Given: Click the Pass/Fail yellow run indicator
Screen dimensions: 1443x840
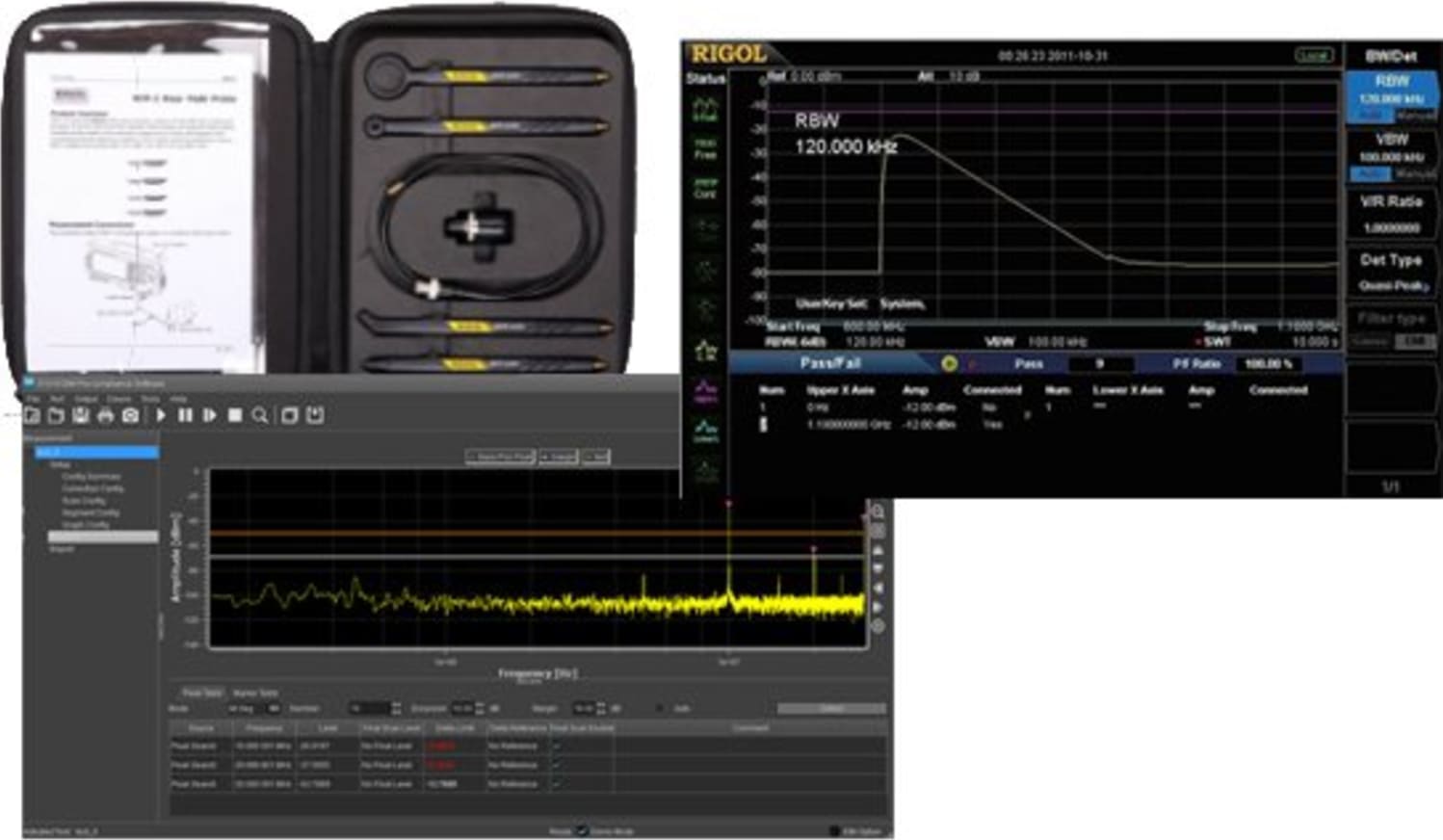Looking at the screenshot, I should tap(949, 363).
